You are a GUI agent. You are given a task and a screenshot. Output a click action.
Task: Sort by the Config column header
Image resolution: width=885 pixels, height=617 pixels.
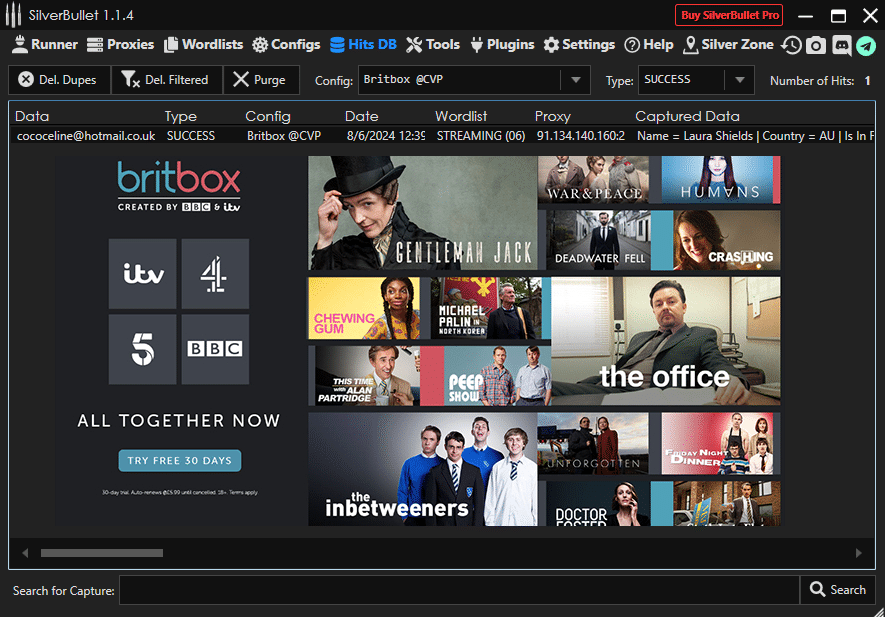click(268, 116)
